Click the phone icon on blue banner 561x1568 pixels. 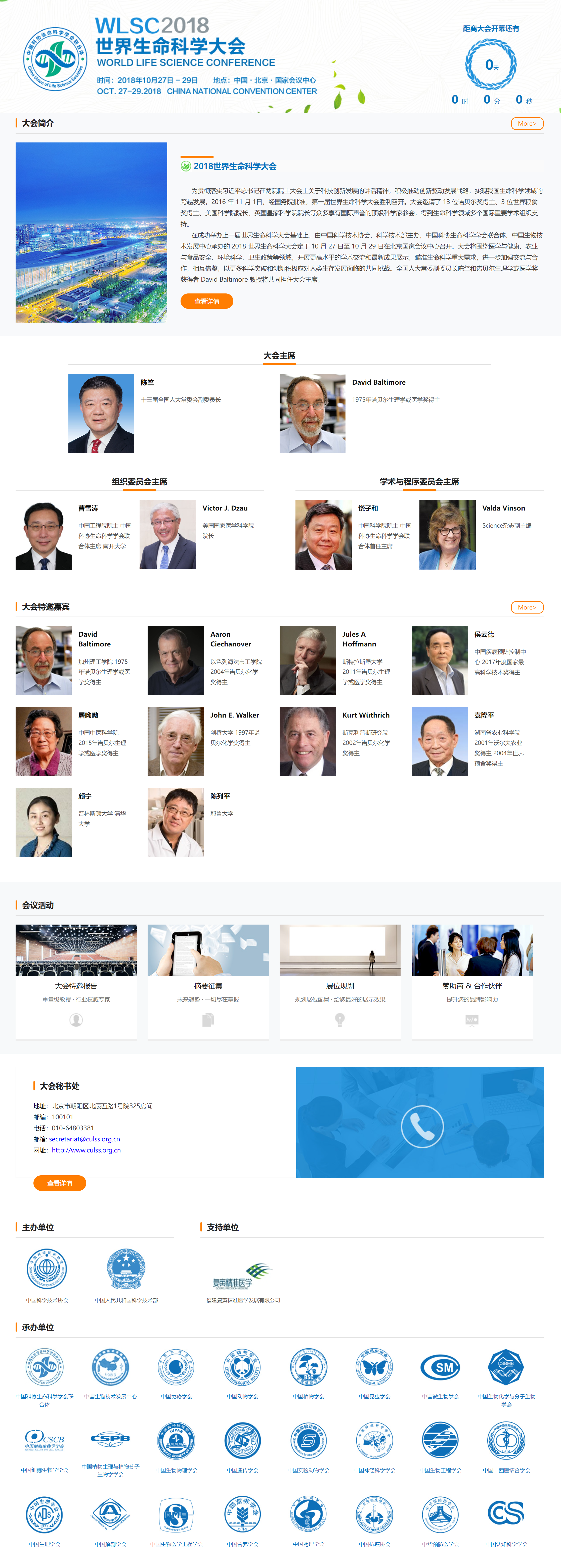click(422, 1127)
